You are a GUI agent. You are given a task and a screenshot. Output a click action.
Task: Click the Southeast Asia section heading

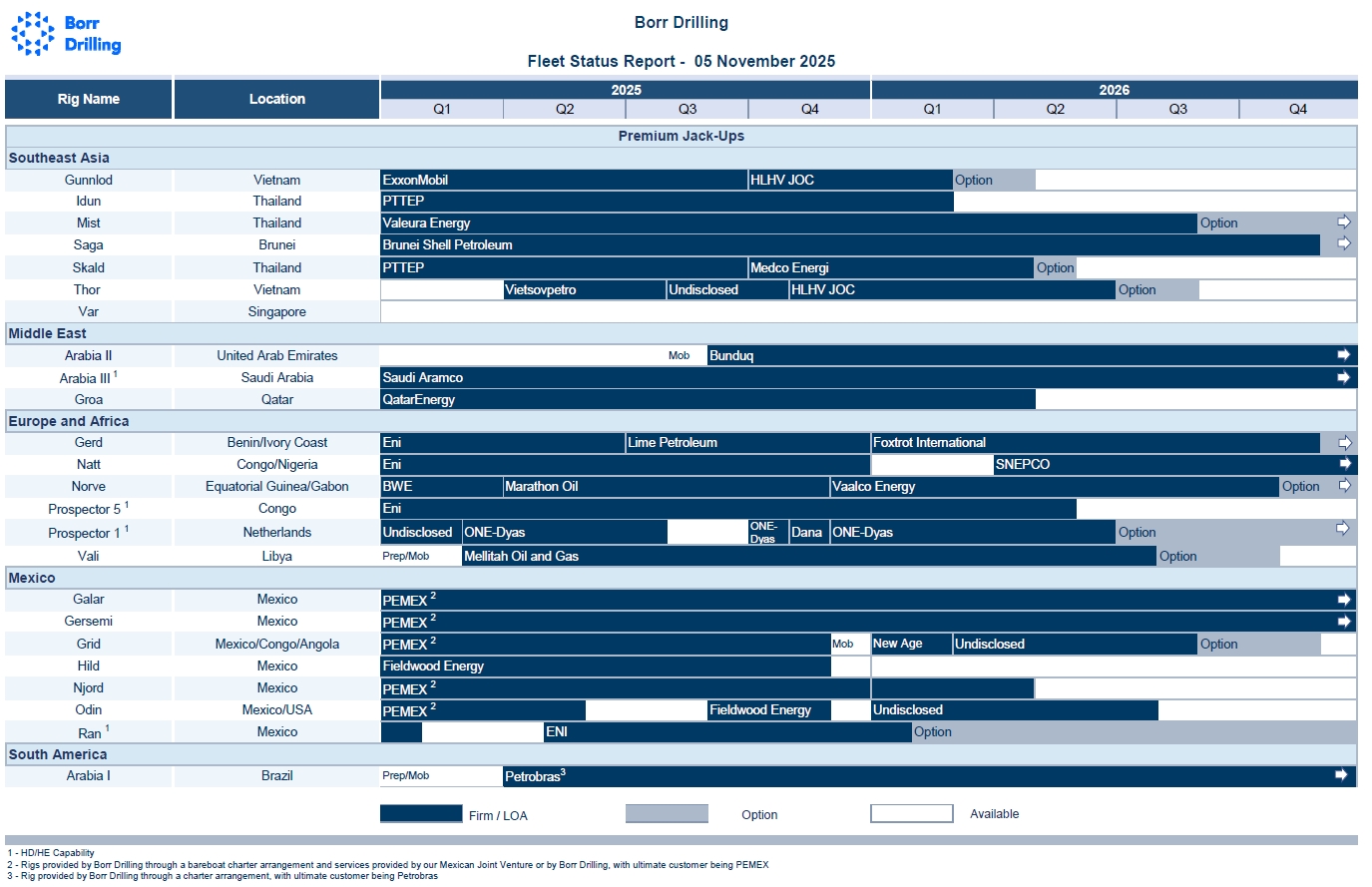[x=59, y=158]
